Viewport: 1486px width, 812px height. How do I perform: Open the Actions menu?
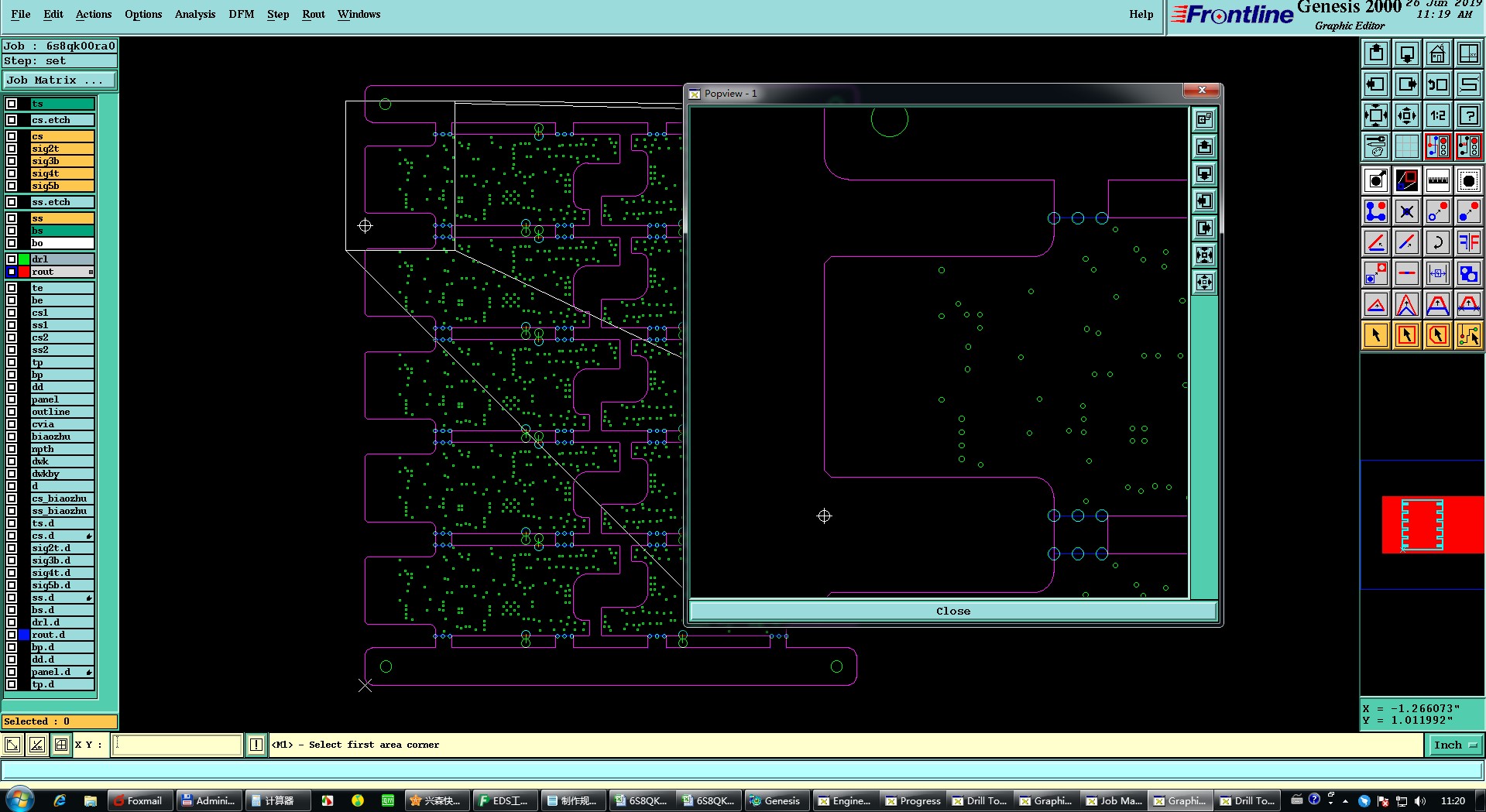click(x=94, y=14)
